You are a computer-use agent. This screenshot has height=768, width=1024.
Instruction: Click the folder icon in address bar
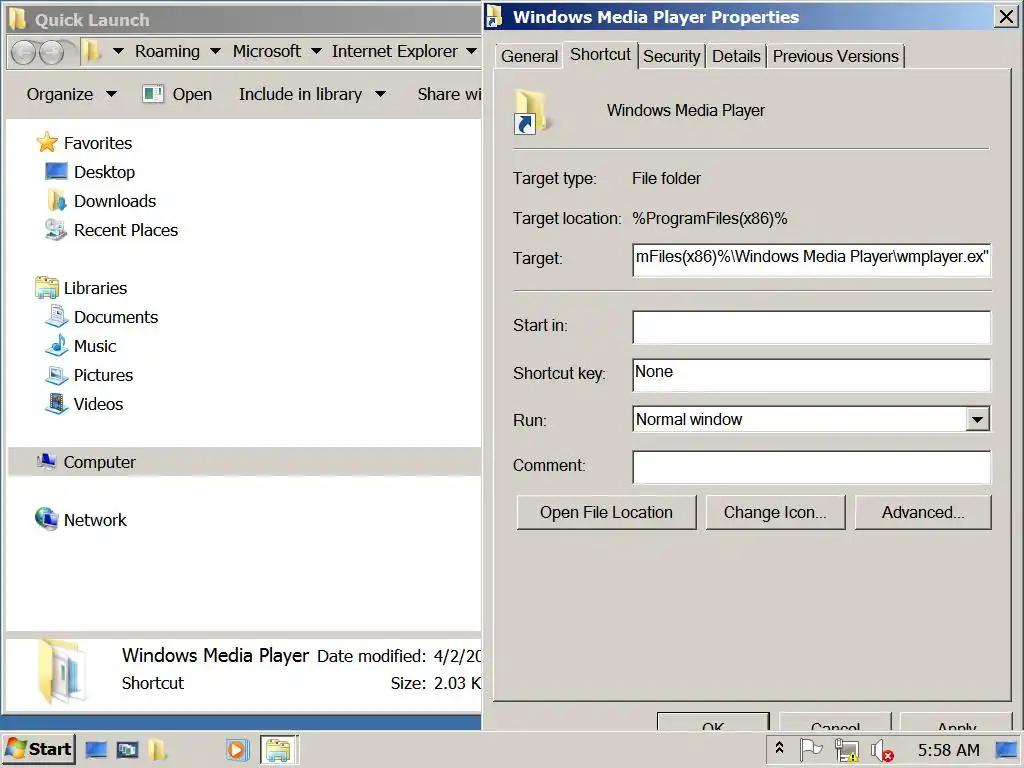coord(92,51)
